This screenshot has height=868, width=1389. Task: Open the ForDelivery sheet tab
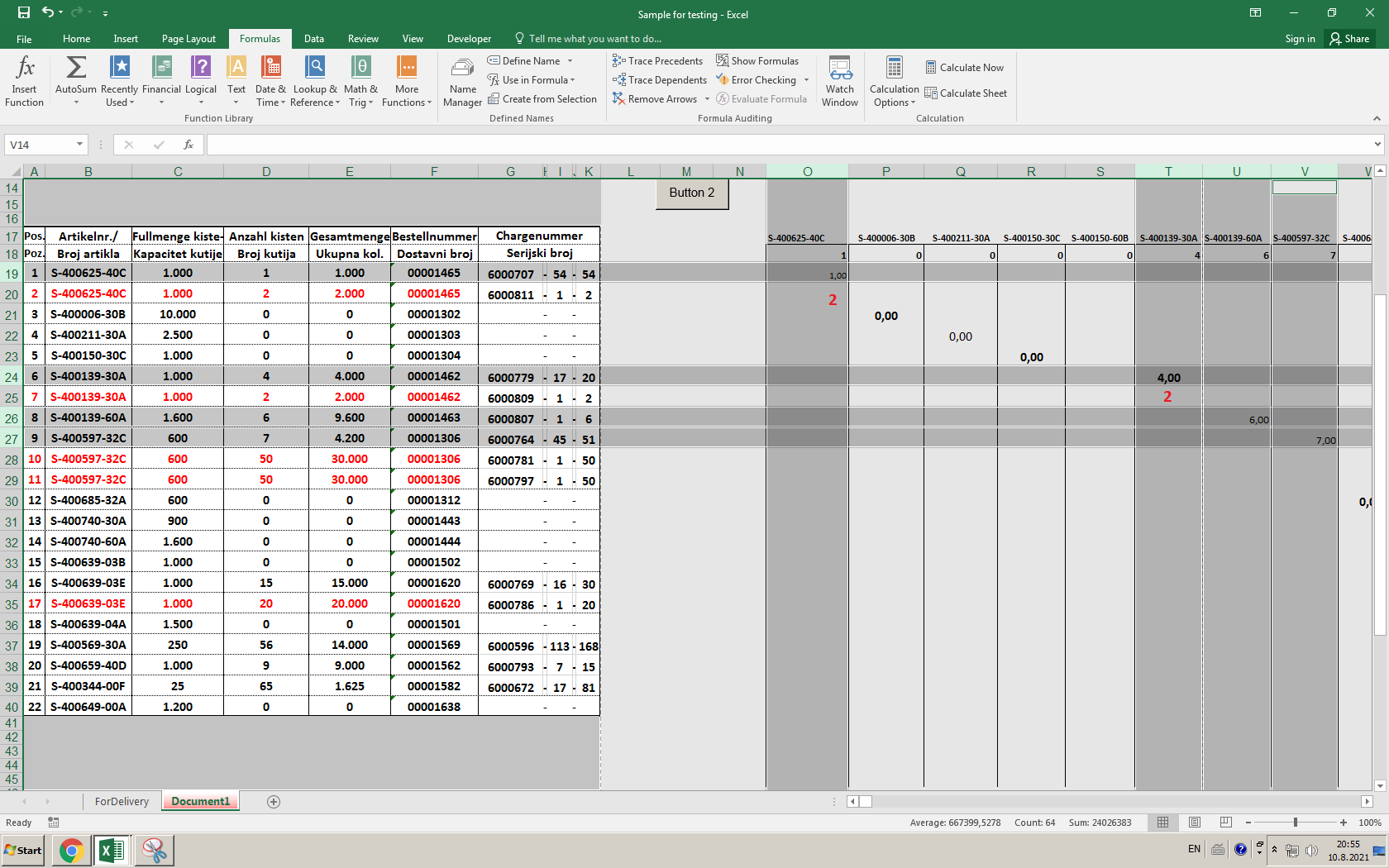(x=122, y=802)
